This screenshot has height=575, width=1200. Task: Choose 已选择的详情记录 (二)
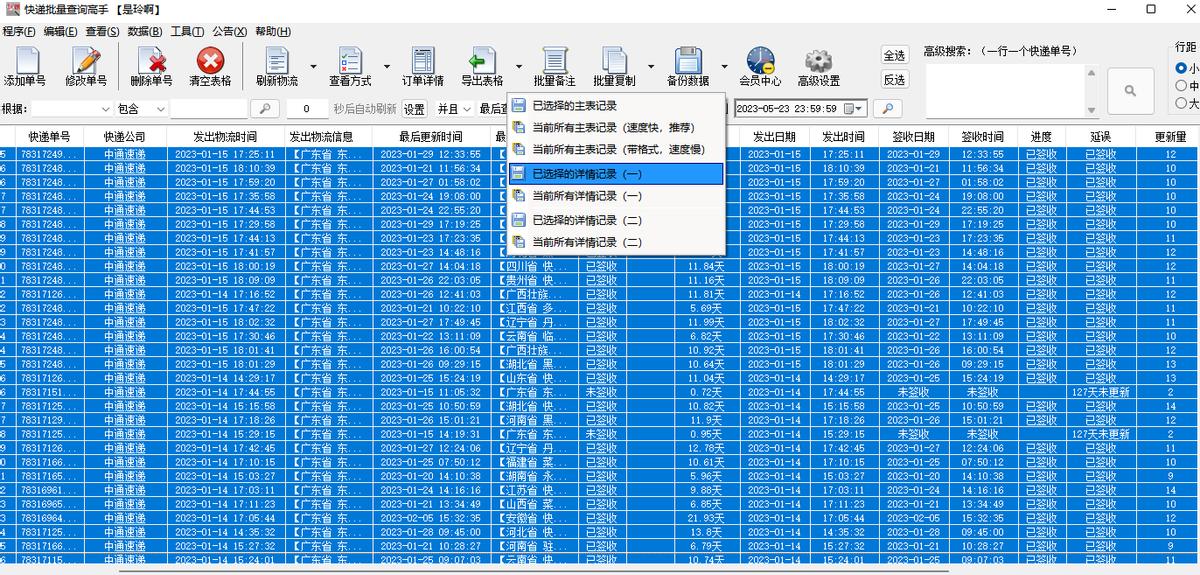(615, 220)
